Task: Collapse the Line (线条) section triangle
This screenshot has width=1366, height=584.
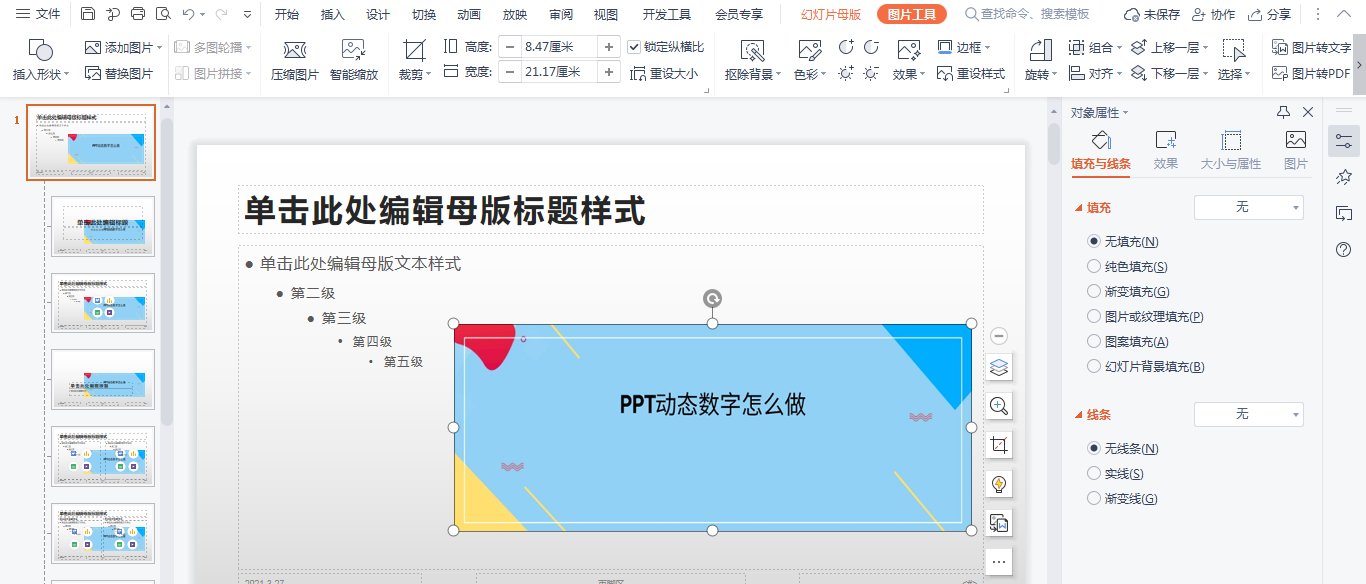Action: (x=1078, y=415)
